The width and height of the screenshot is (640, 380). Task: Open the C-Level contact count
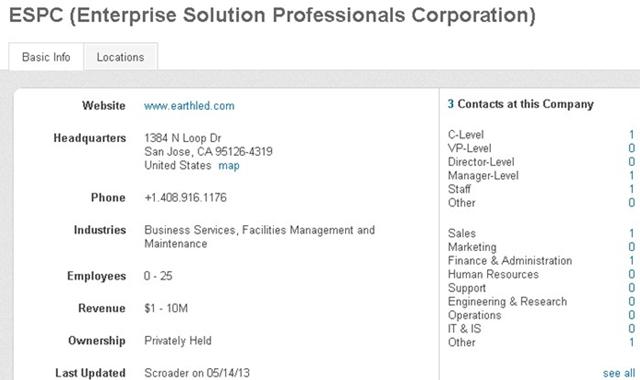[631, 135]
